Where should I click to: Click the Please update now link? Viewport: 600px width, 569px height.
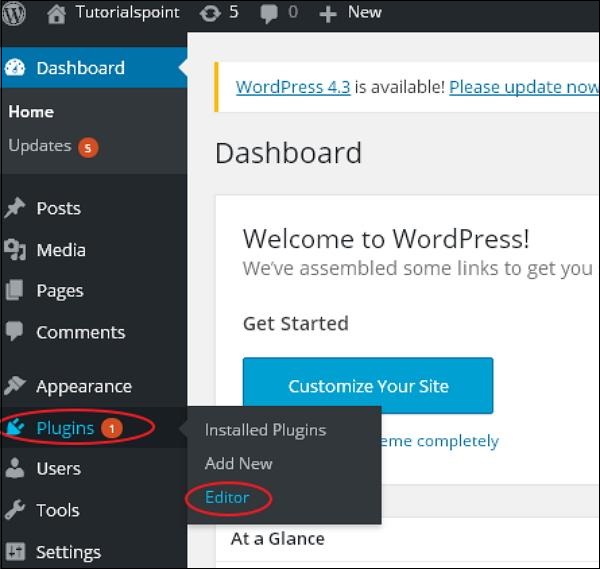524,87
